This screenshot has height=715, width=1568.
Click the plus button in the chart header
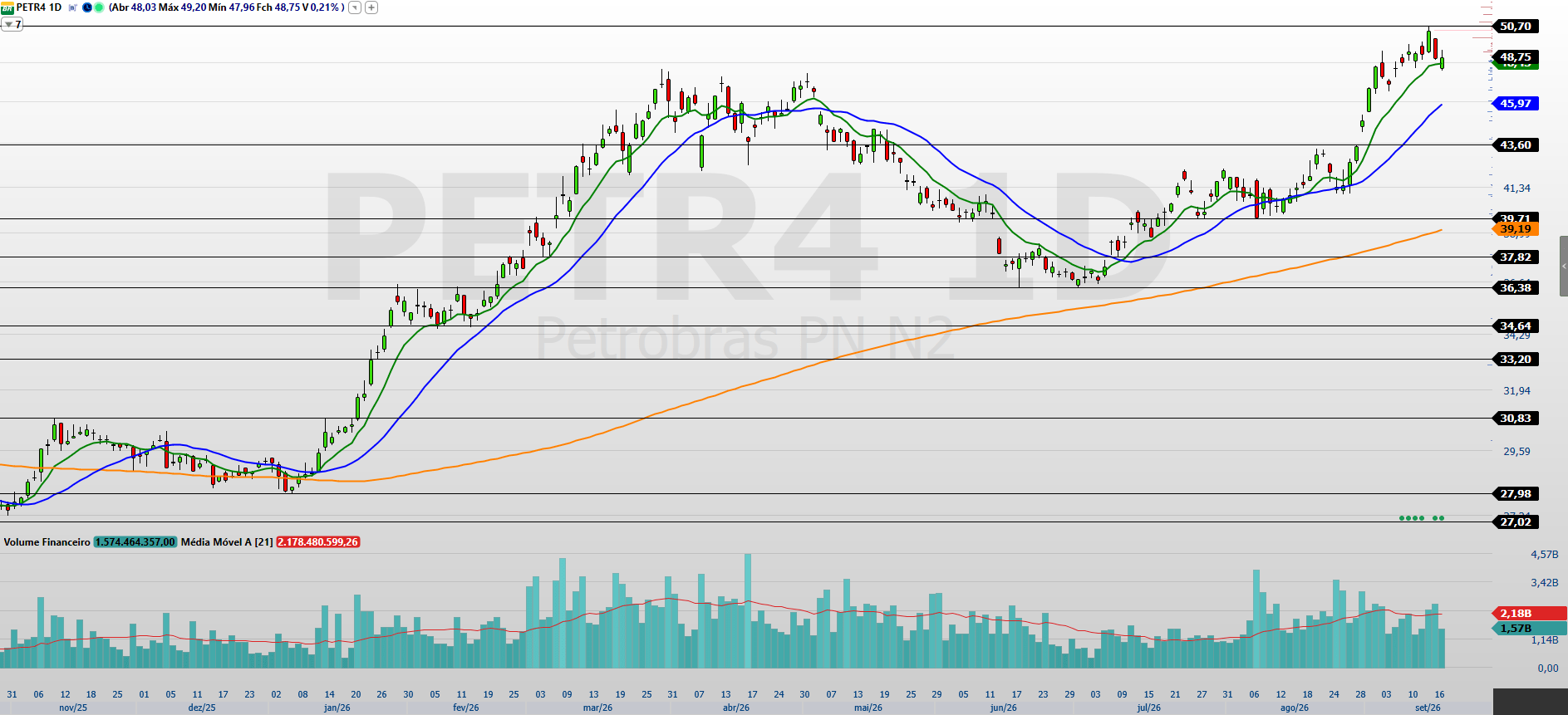[x=371, y=7]
